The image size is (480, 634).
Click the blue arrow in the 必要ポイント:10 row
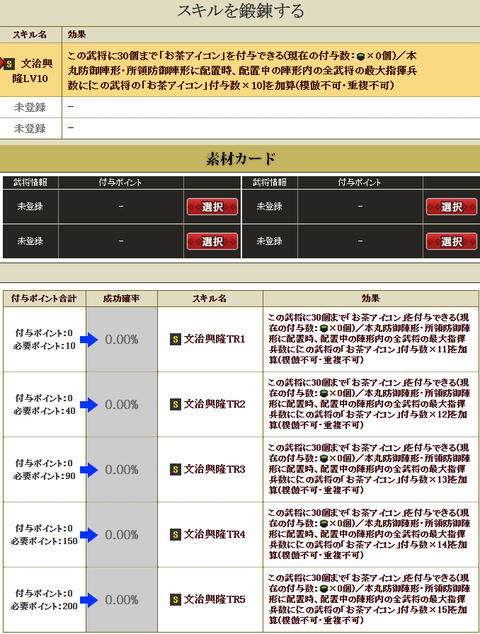pos(89,340)
